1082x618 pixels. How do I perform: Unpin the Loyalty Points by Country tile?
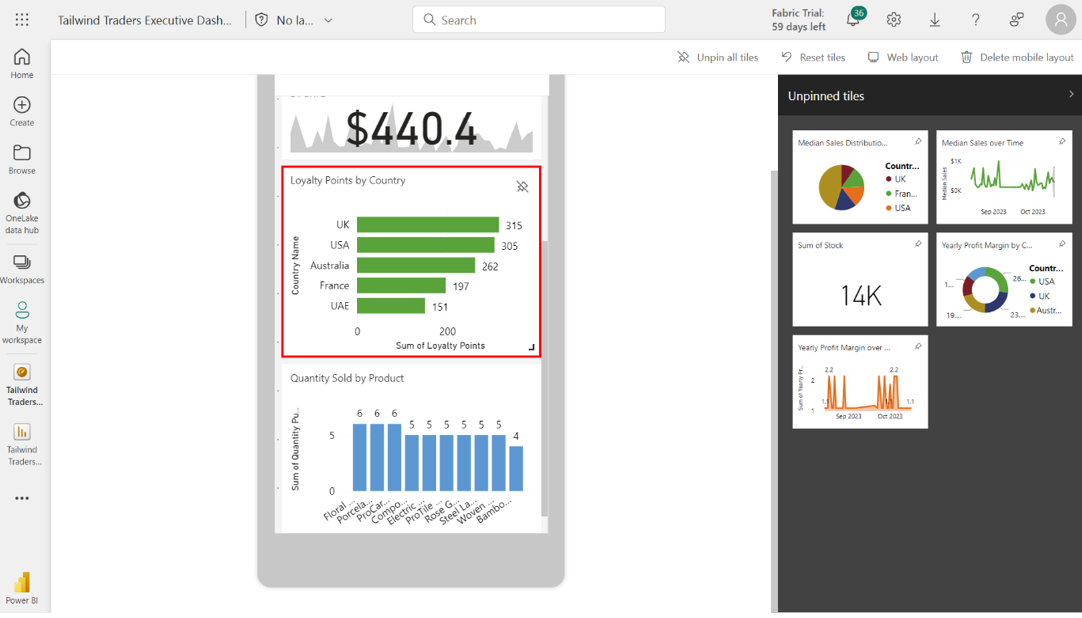[522, 187]
